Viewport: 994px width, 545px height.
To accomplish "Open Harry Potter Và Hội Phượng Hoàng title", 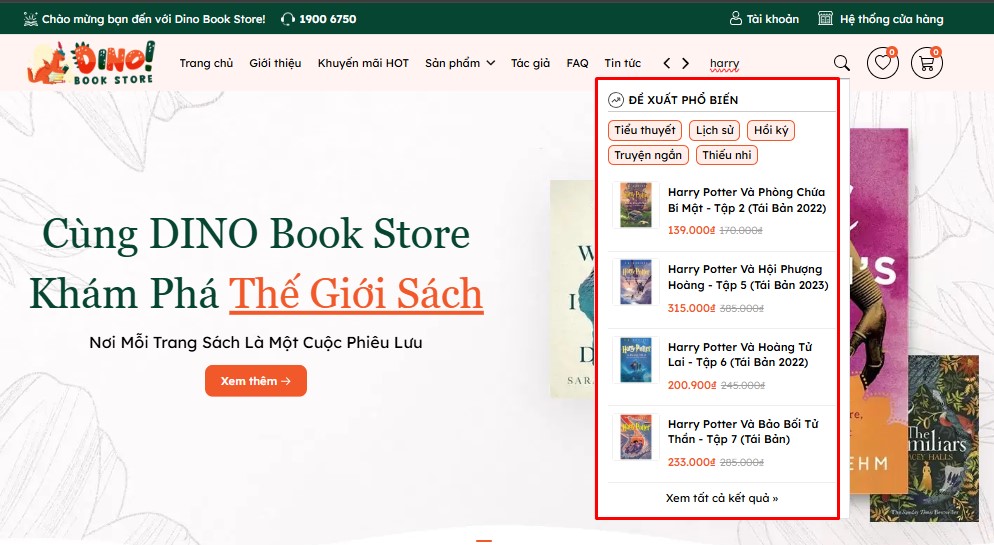I will pyautogui.click(x=748, y=277).
